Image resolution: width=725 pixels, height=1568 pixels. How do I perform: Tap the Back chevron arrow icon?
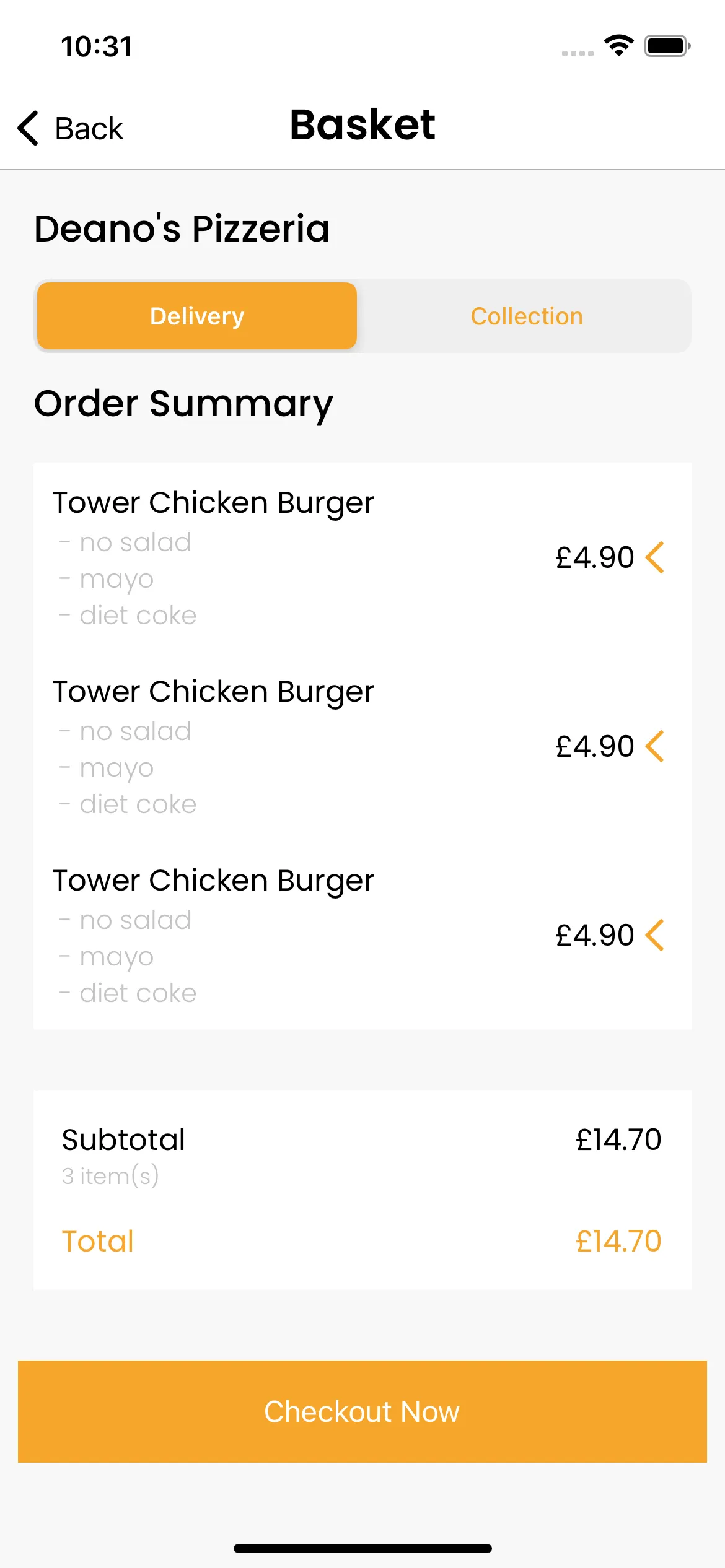[29, 128]
